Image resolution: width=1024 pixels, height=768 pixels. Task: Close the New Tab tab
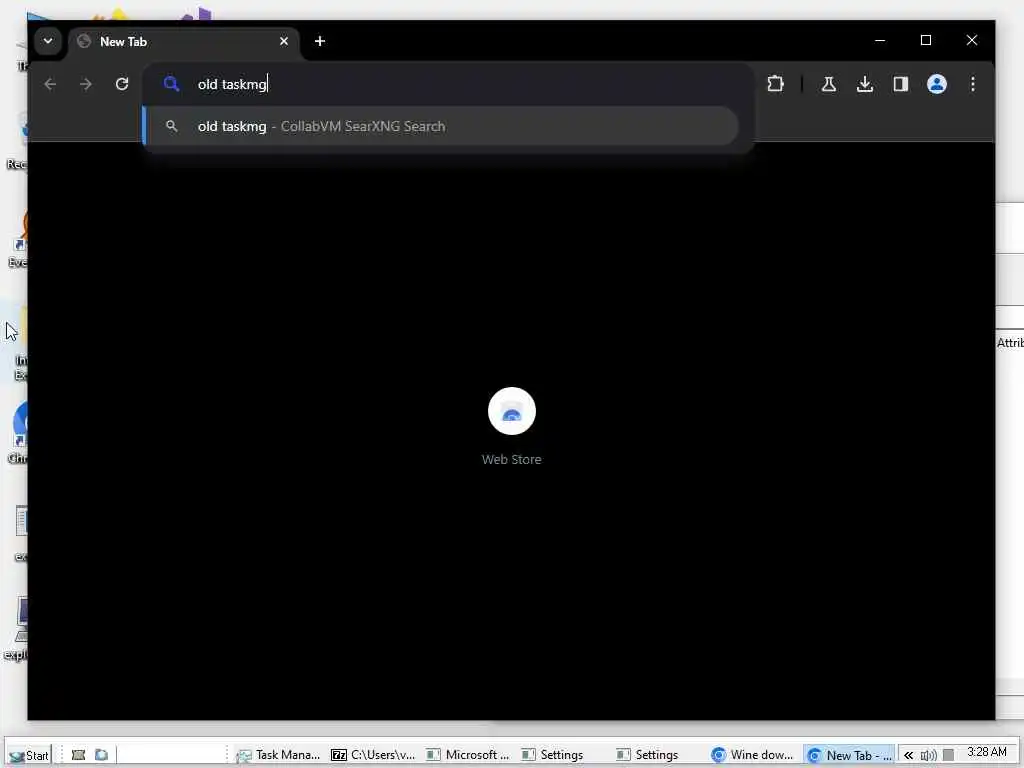284,41
